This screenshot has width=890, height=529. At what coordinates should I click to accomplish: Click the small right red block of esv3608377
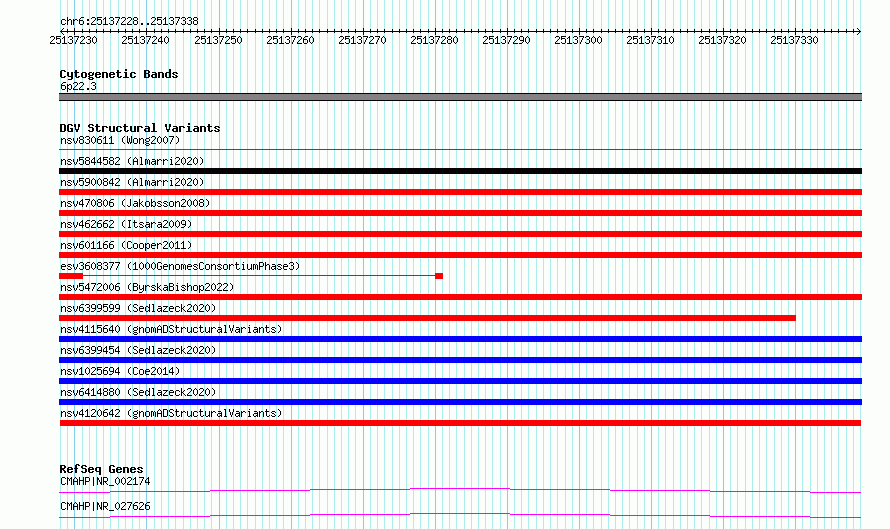[x=439, y=276]
